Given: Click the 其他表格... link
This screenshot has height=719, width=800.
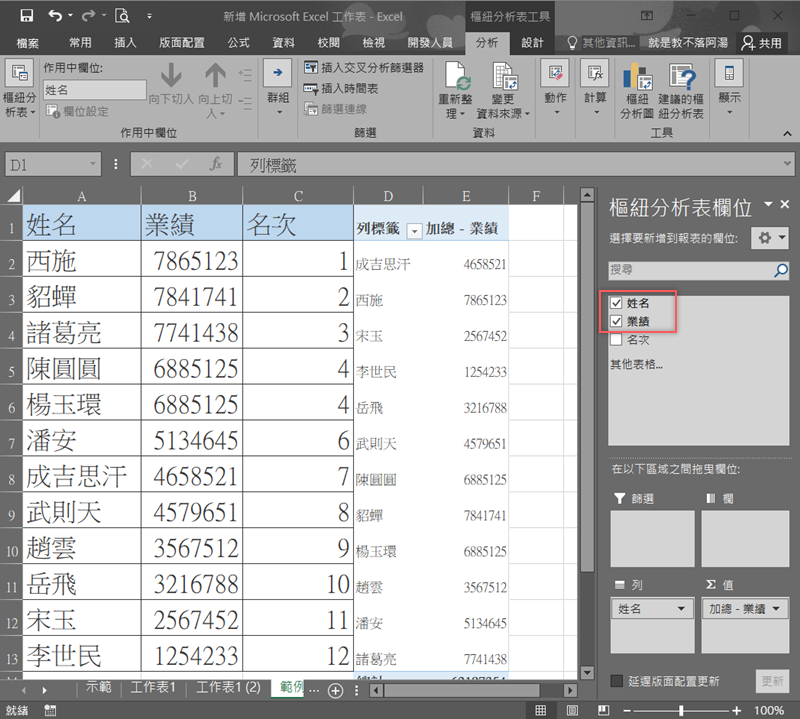Looking at the screenshot, I should pyautogui.click(x=637, y=364).
